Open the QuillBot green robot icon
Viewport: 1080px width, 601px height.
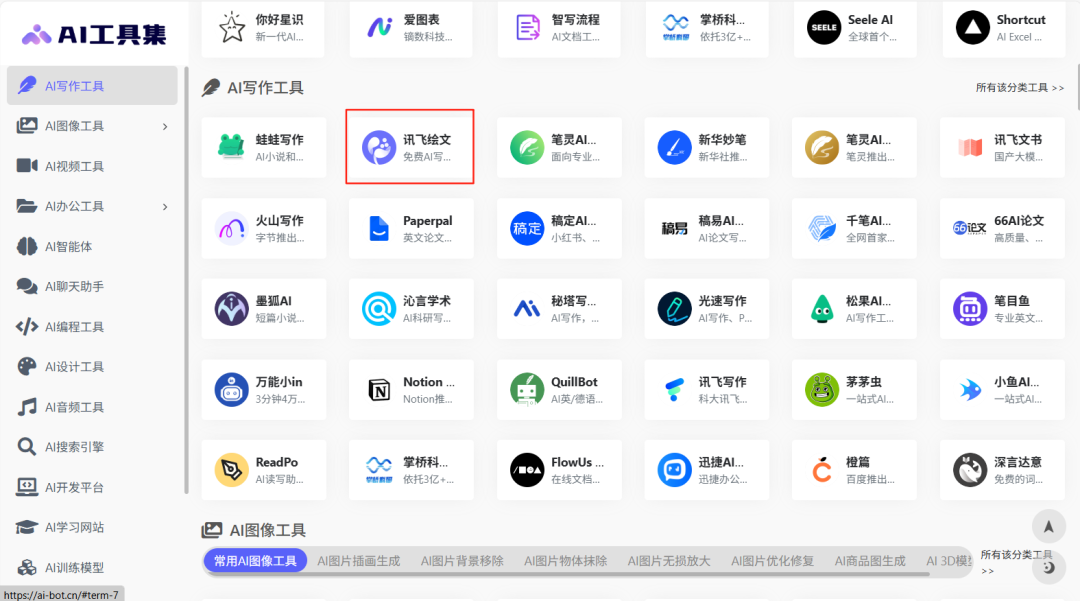tap(527, 390)
